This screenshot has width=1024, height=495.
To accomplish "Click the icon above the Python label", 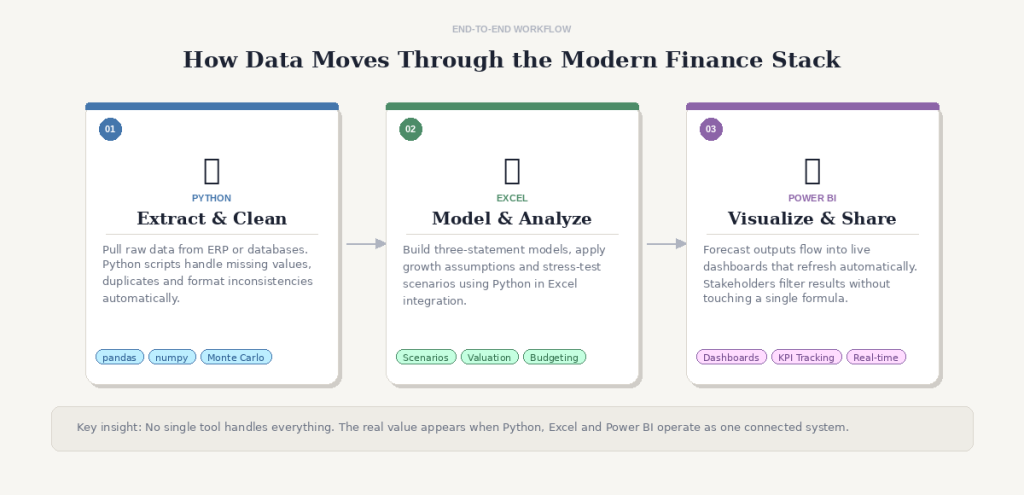I will 212,171.
